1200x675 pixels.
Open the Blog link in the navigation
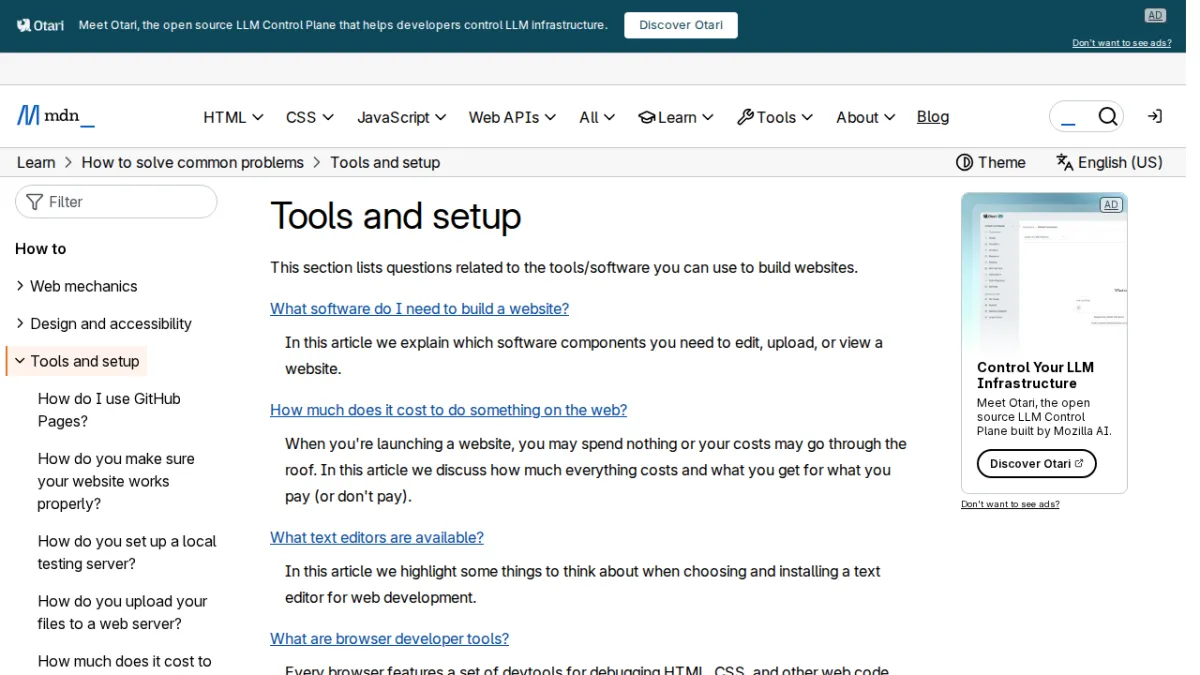(933, 117)
